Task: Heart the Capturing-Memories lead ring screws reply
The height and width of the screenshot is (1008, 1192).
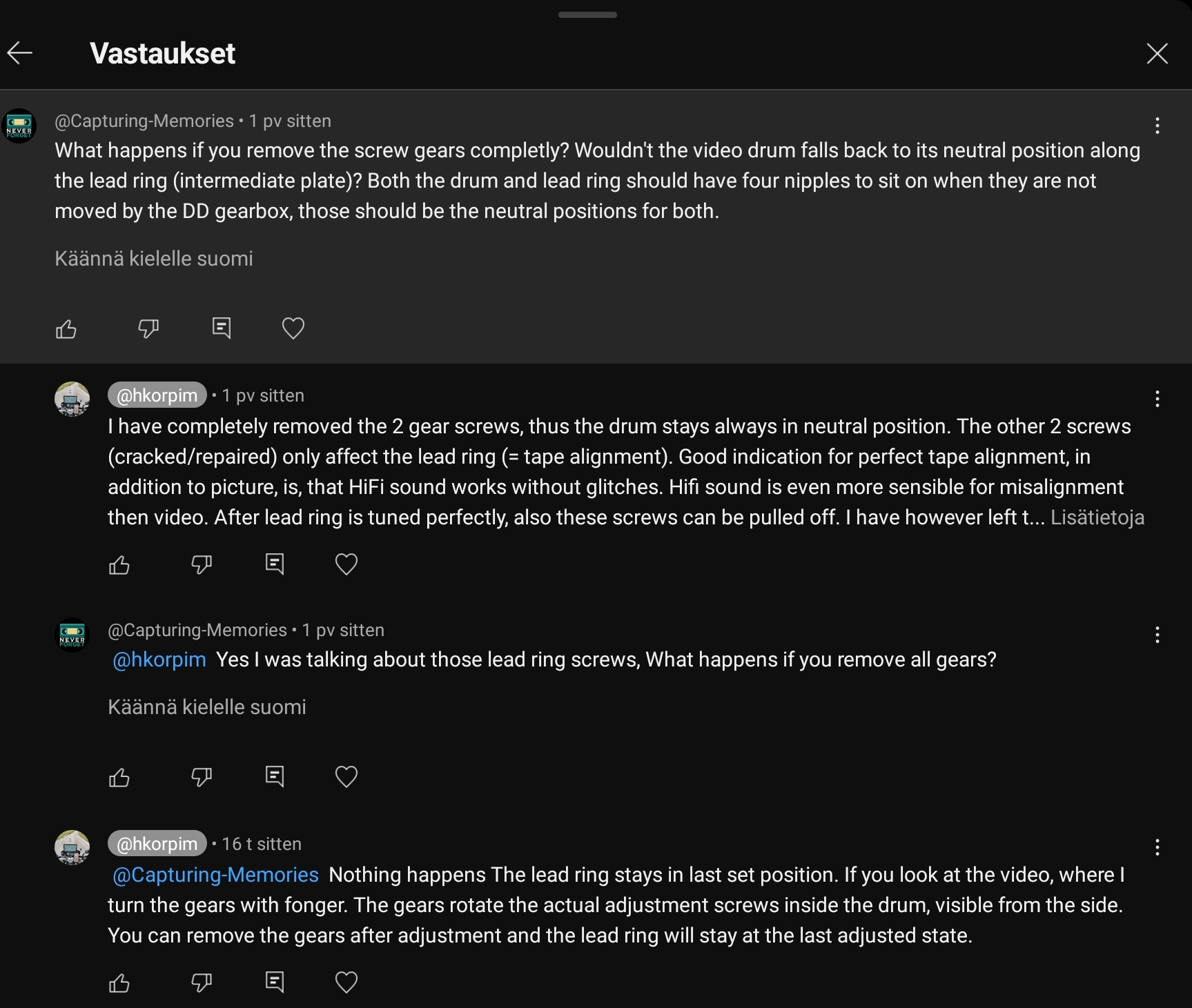Action: 346,777
